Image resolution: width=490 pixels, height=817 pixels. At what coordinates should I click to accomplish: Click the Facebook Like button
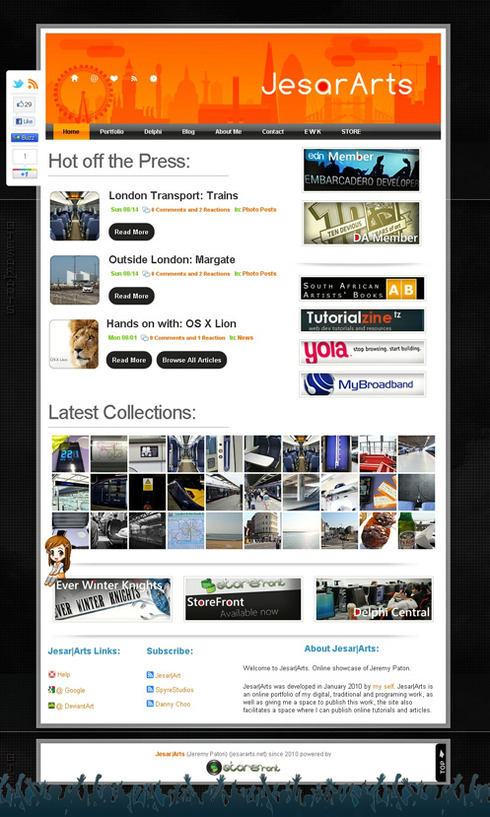pyautogui.click(x=24, y=121)
